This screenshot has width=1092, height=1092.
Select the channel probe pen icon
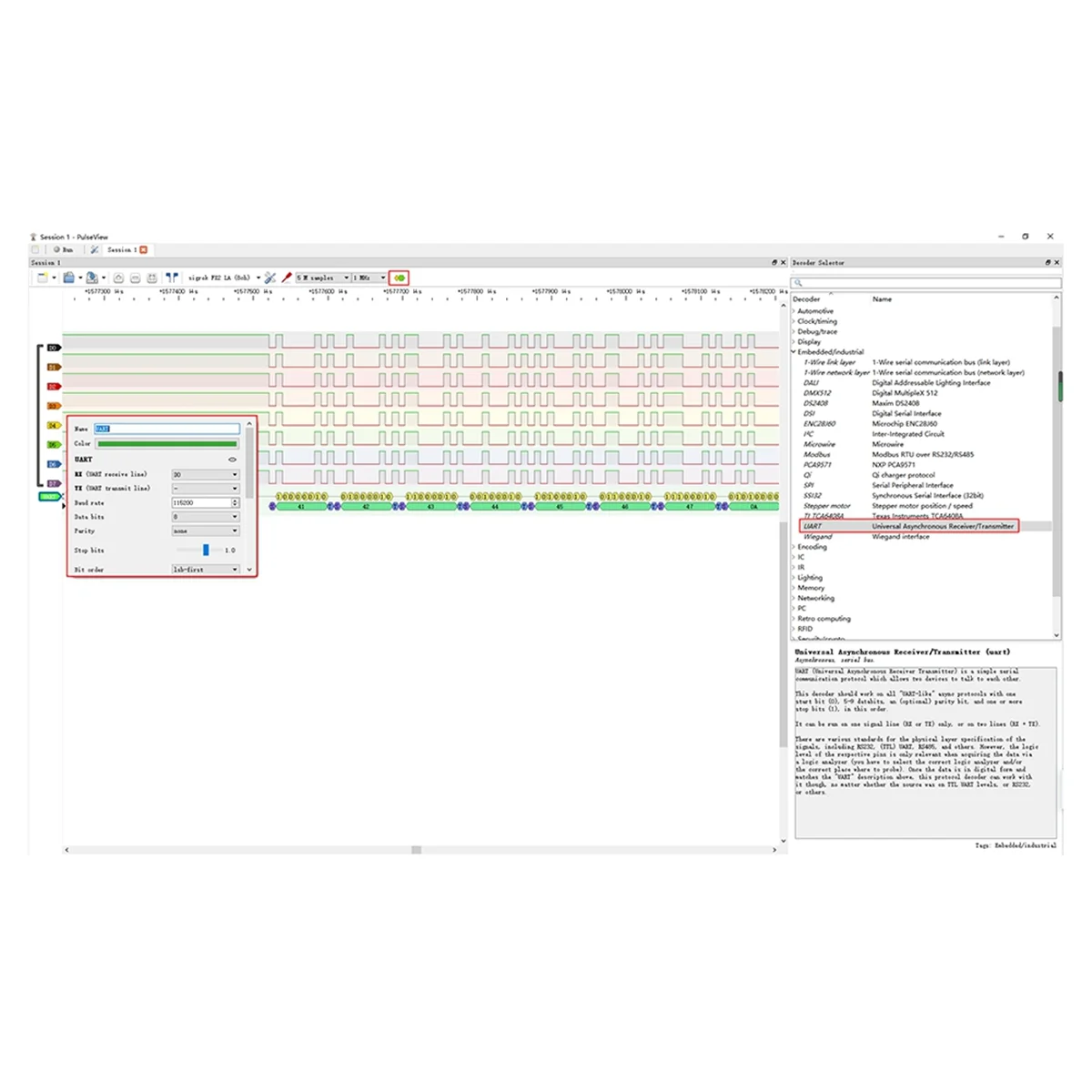[x=287, y=278]
